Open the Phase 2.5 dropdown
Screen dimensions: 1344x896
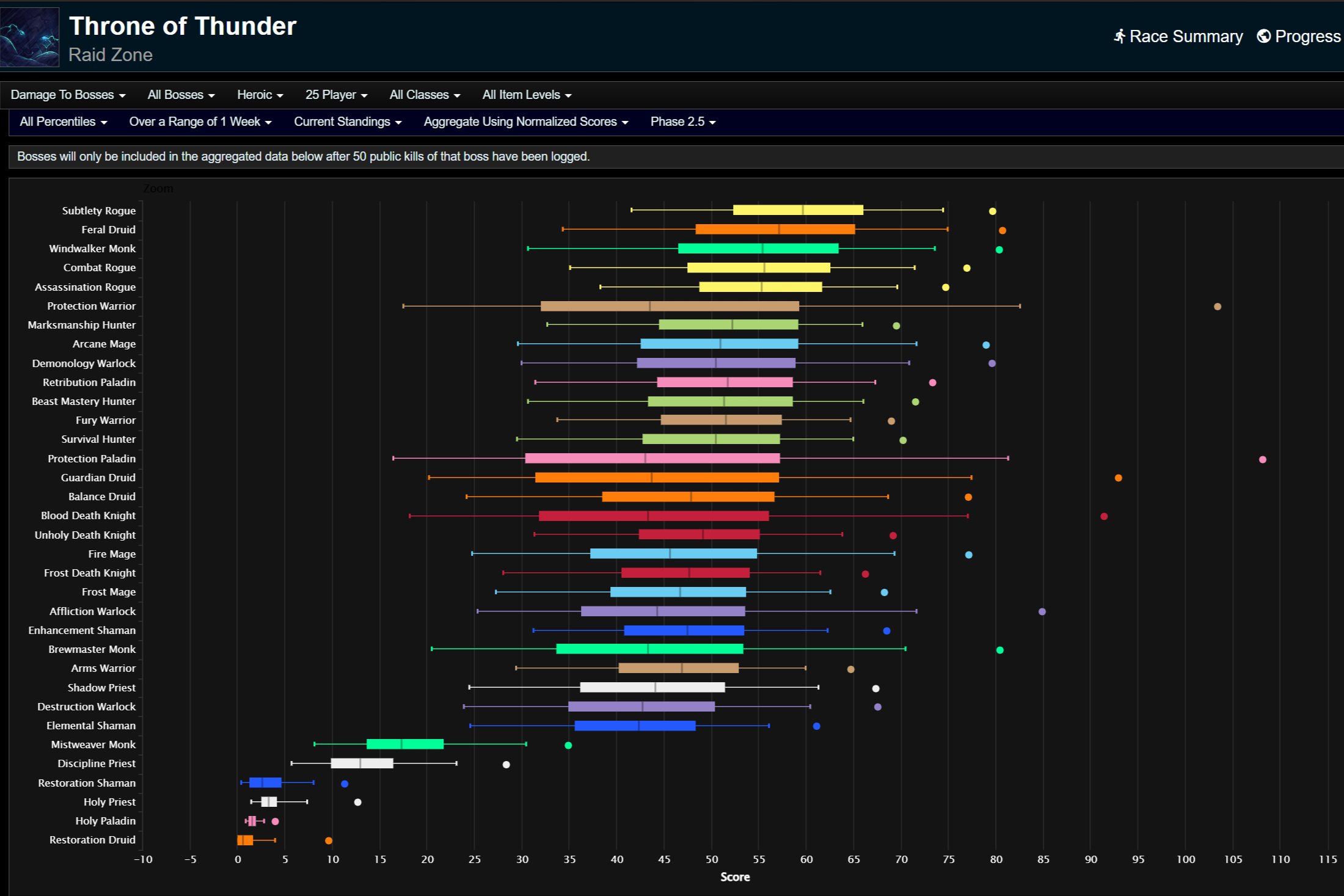point(682,122)
